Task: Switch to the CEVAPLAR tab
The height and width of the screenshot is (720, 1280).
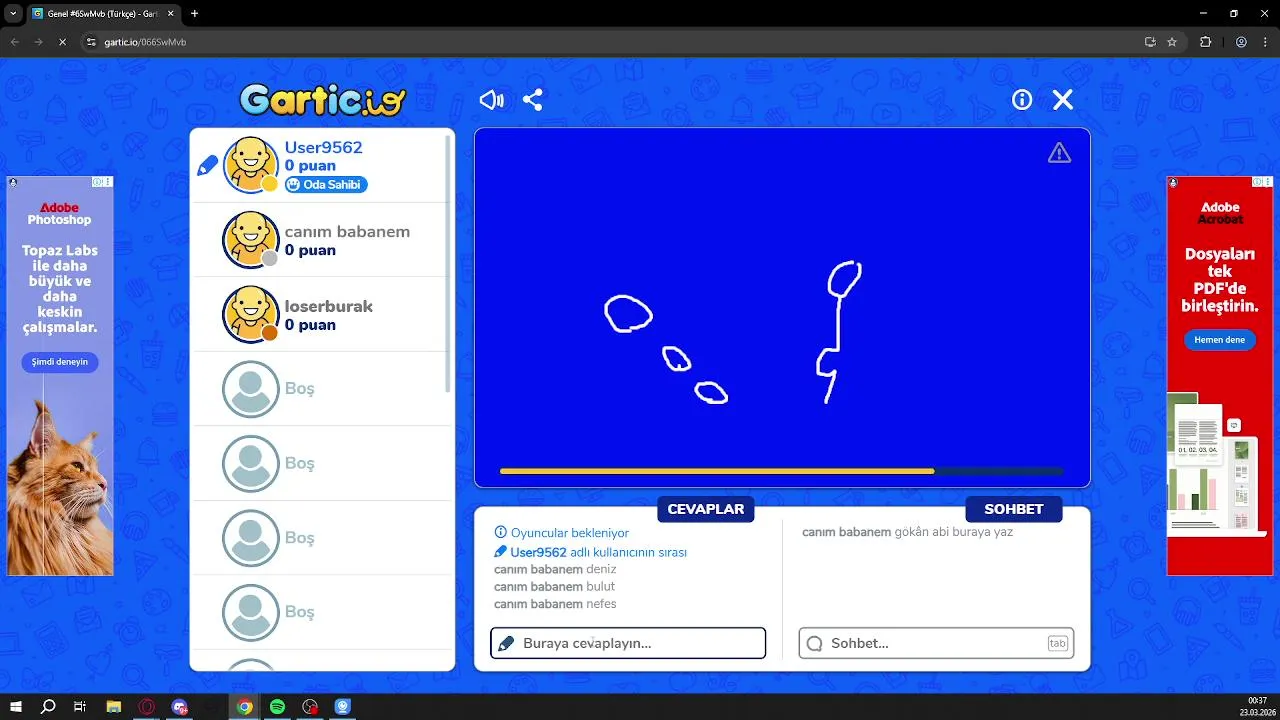Action: pos(706,509)
